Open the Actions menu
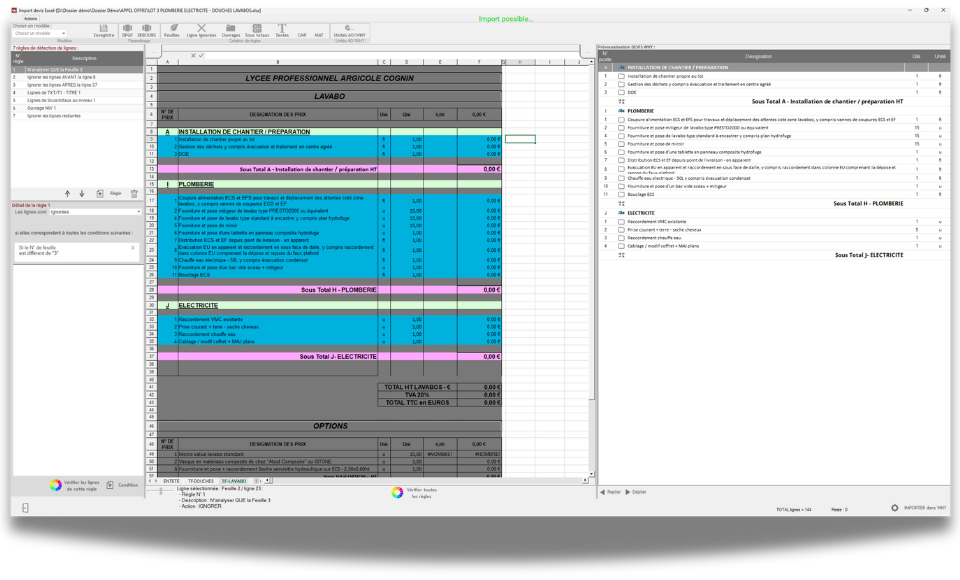 (x=31, y=18)
